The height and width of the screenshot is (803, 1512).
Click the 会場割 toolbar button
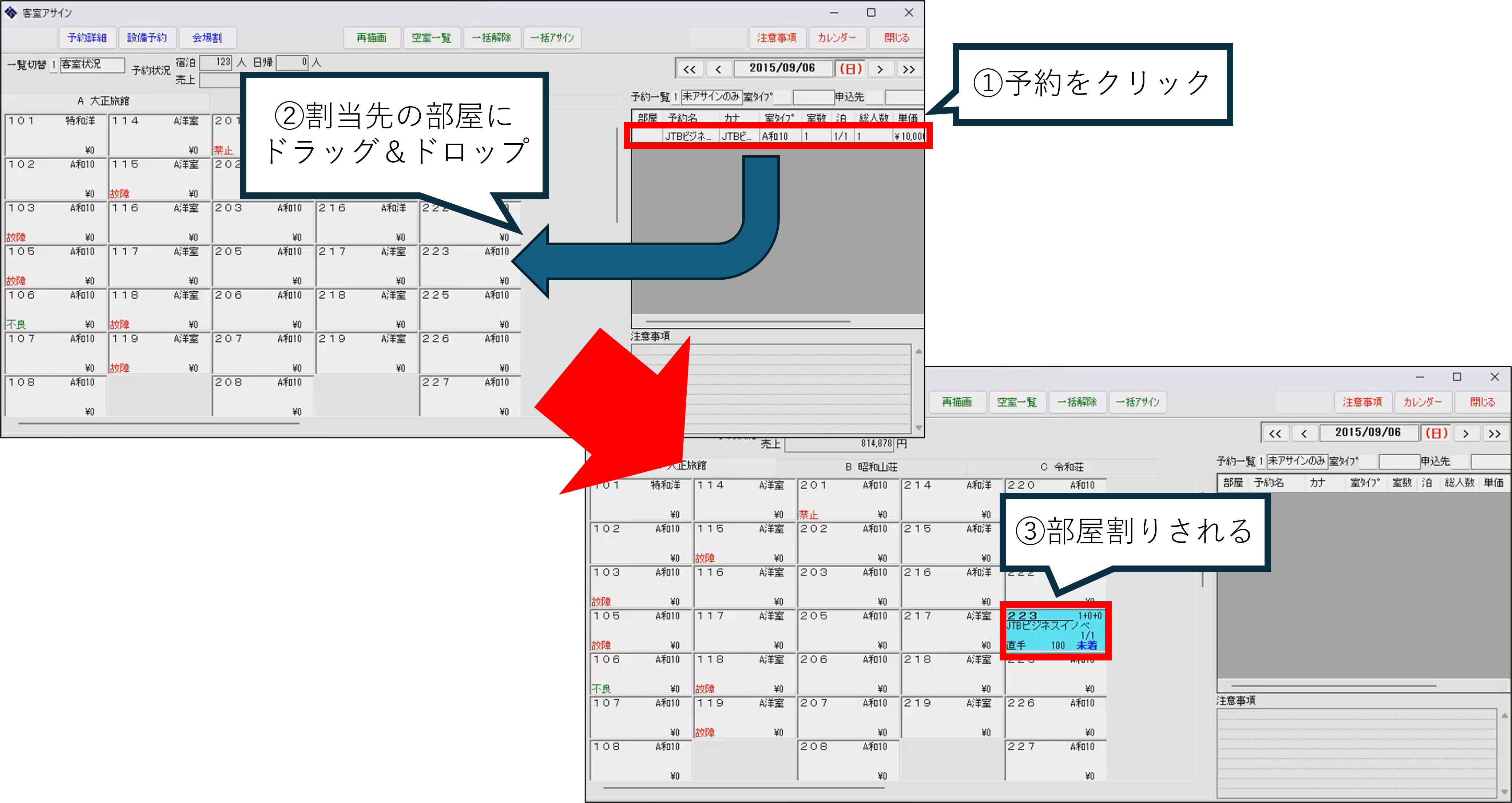[207, 37]
